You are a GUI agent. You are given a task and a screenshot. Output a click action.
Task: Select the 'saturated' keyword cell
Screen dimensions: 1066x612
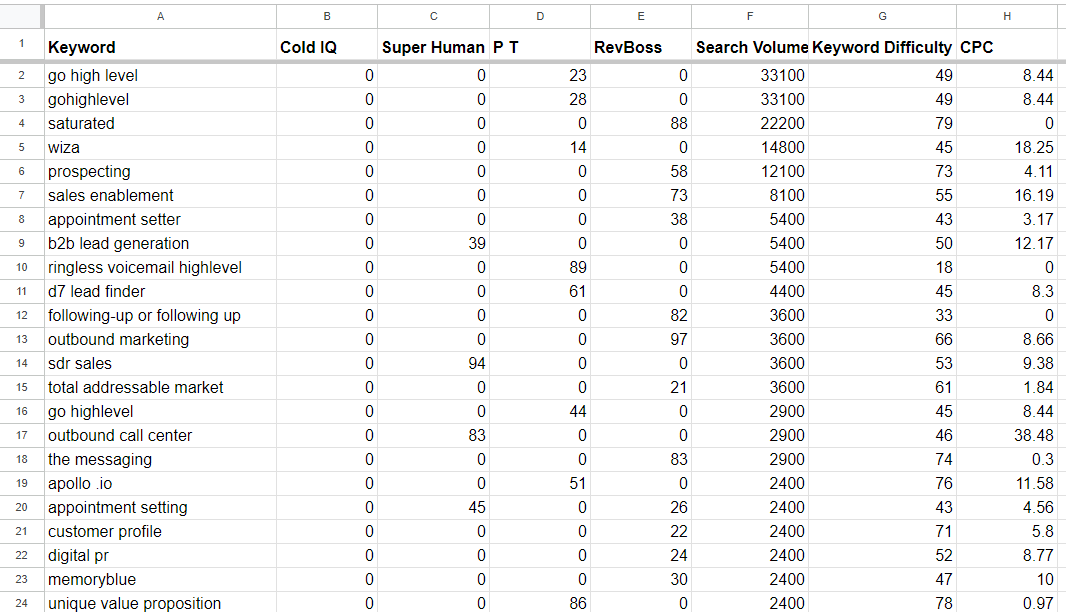click(x=160, y=123)
